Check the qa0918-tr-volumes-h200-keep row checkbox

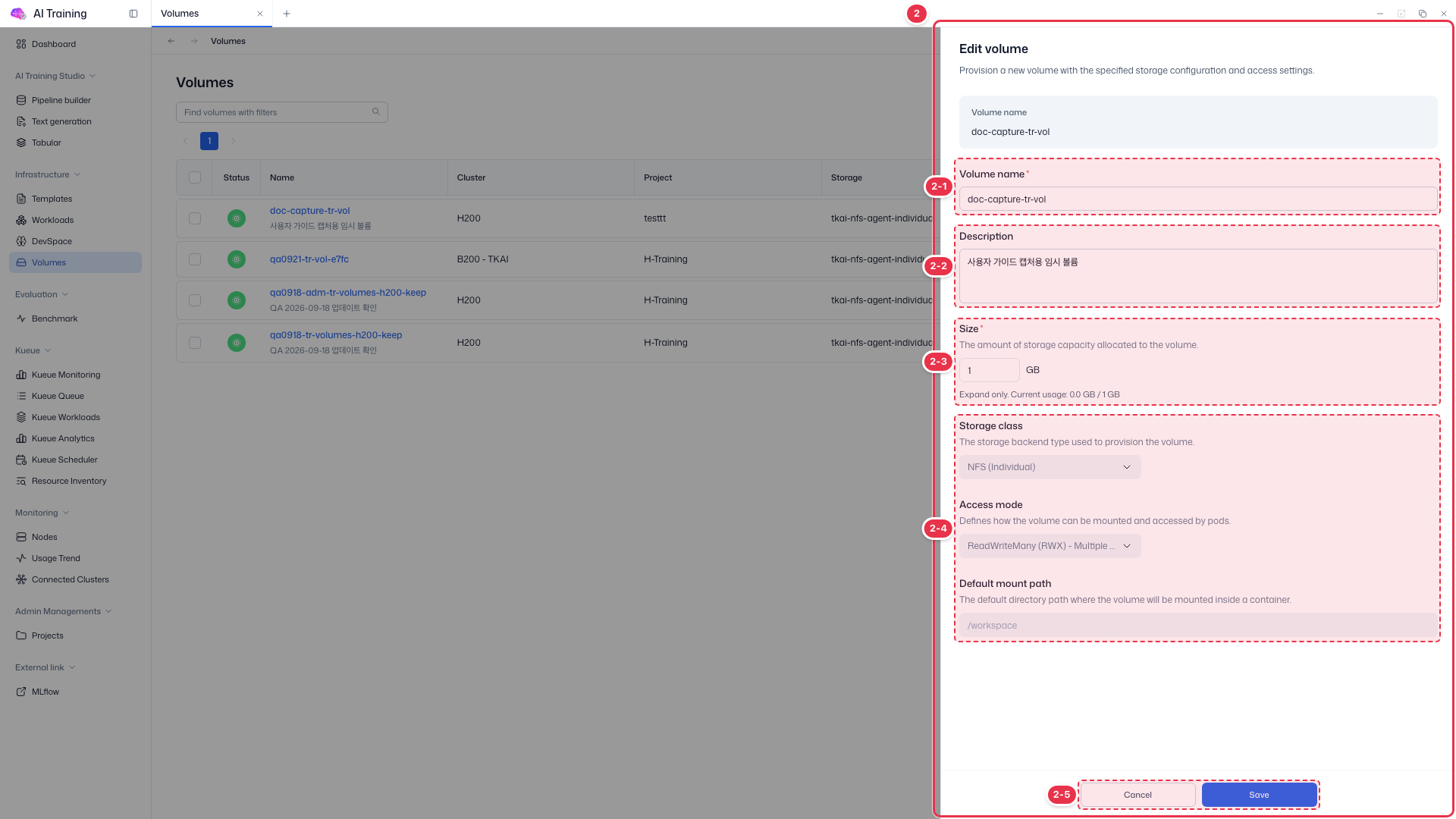tap(195, 343)
